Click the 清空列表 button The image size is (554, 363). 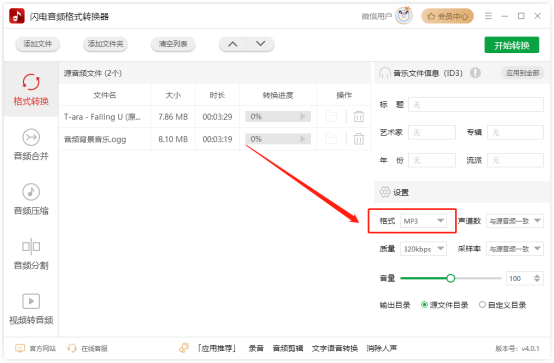coord(173,44)
